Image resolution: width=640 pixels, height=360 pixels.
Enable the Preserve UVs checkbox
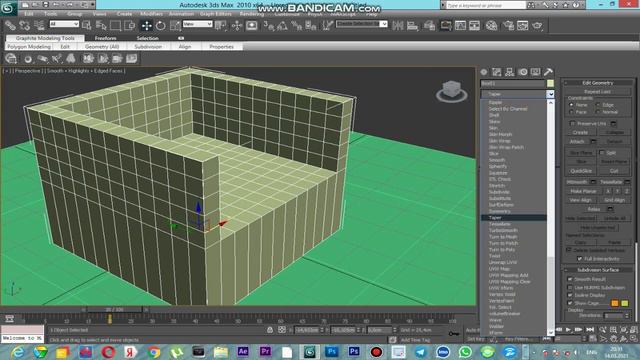pyautogui.click(x=572, y=123)
